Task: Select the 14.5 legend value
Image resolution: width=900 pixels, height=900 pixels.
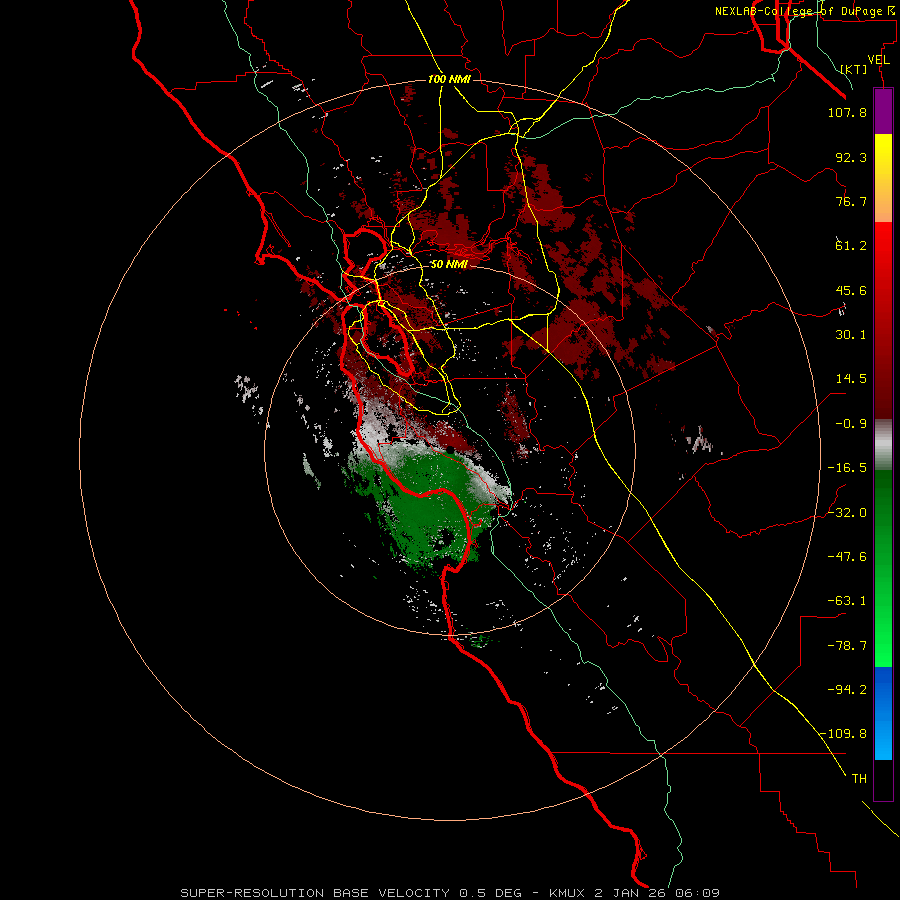Action: click(x=851, y=379)
